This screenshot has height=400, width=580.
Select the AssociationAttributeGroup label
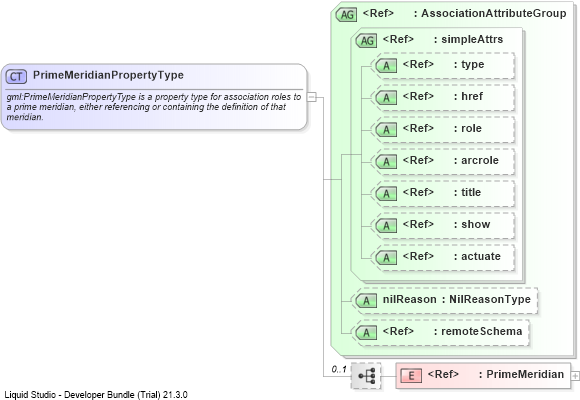tap(494, 13)
